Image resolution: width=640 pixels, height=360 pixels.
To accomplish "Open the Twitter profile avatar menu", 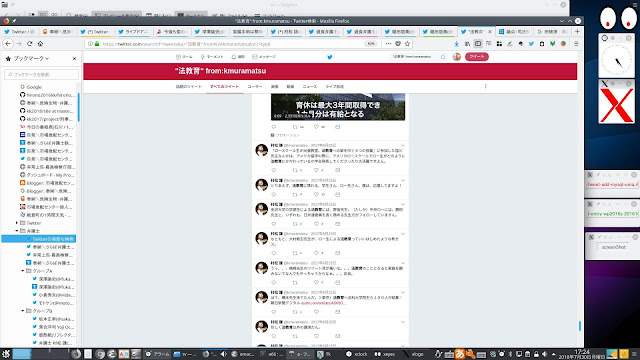I will [457, 57].
